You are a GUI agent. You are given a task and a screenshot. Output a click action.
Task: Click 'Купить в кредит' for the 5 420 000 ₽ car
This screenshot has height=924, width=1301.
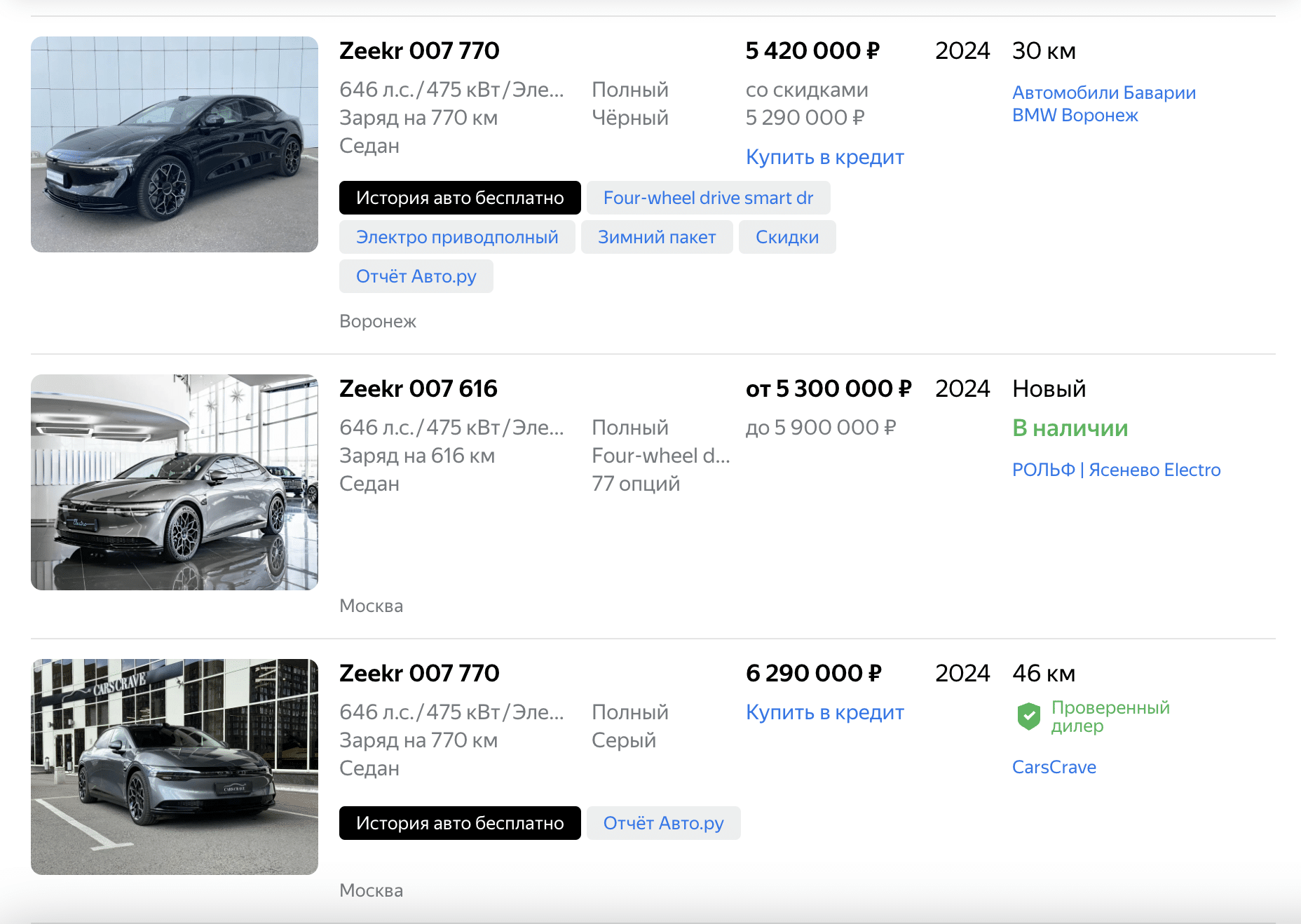coord(824,157)
